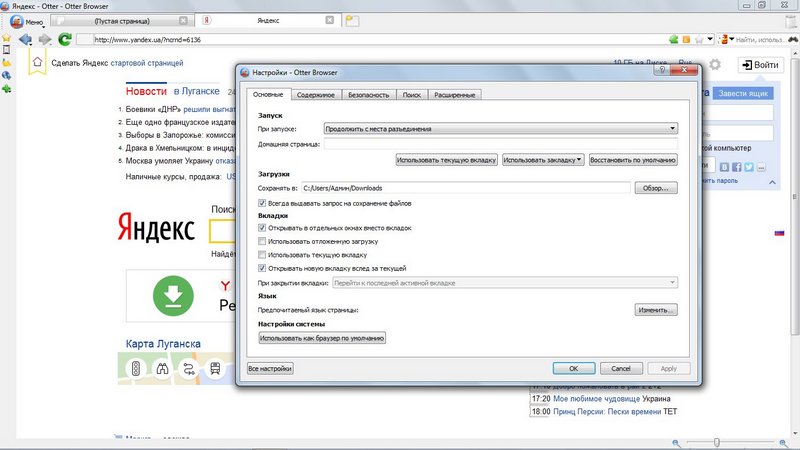
Task: Click the transport bus icon on map
Action: pos(215,368)
